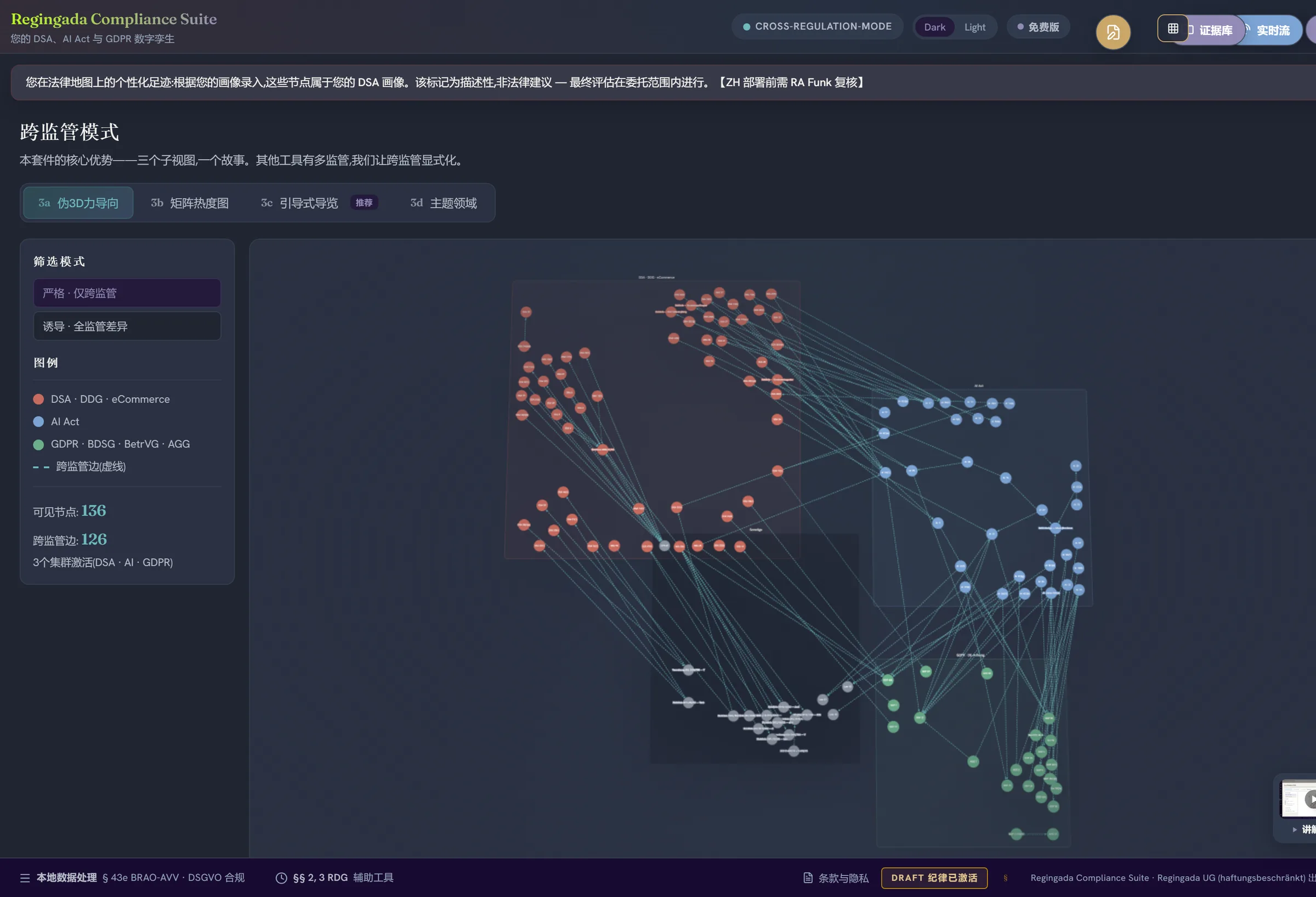Click the 推荐 badge on tab 3c
1316x897 pixels.
click(x=364, y=202)
